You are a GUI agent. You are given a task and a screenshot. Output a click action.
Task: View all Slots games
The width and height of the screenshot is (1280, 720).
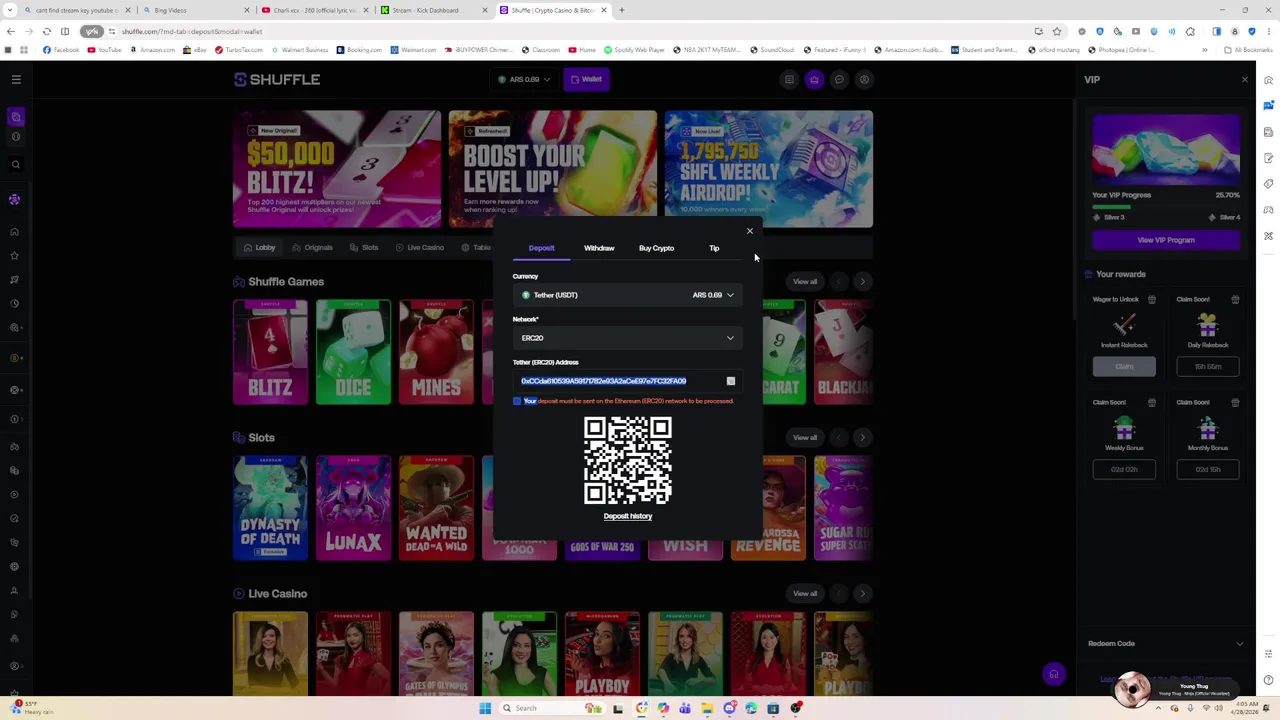tap(804, 437)
